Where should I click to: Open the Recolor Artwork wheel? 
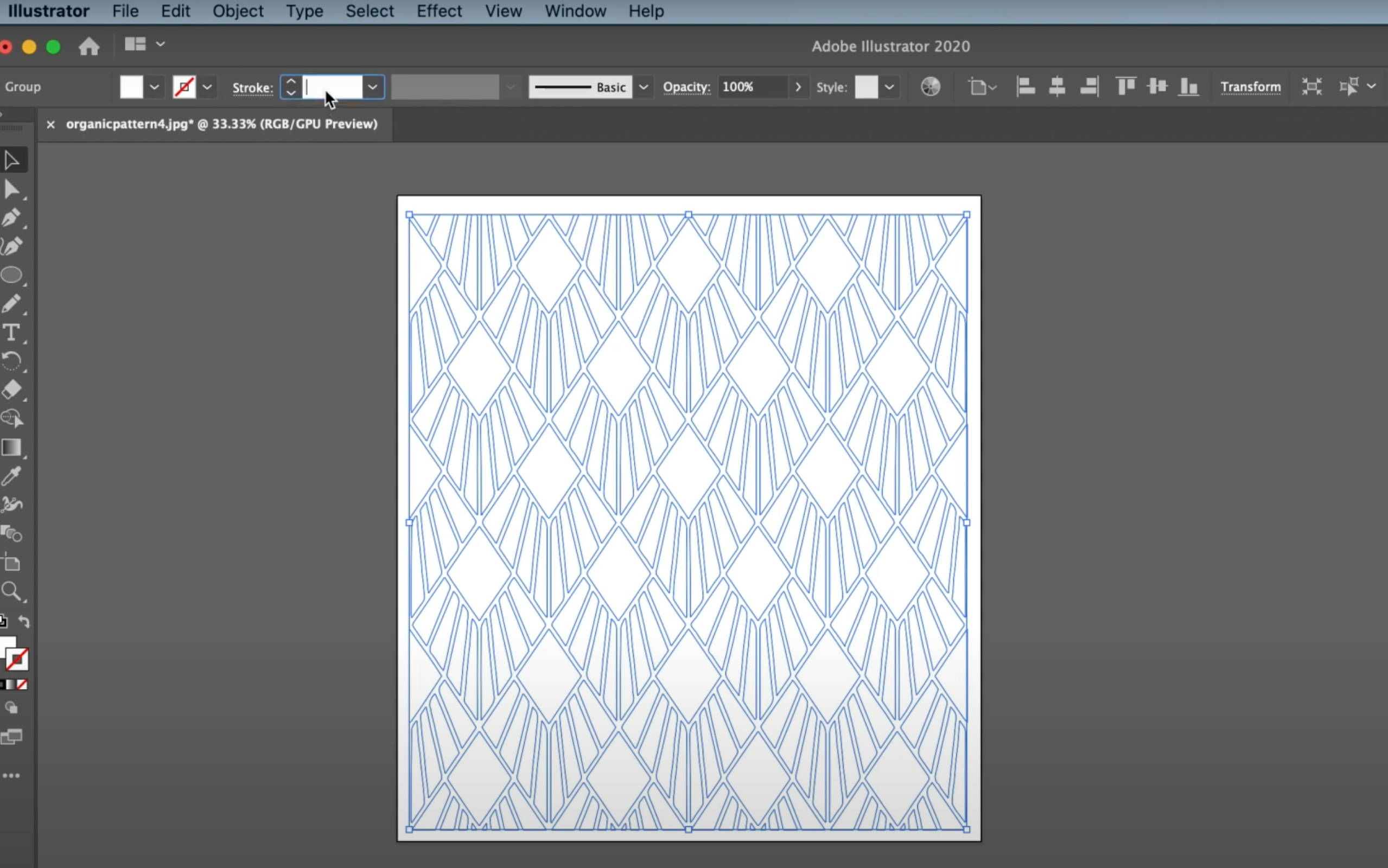931,87
